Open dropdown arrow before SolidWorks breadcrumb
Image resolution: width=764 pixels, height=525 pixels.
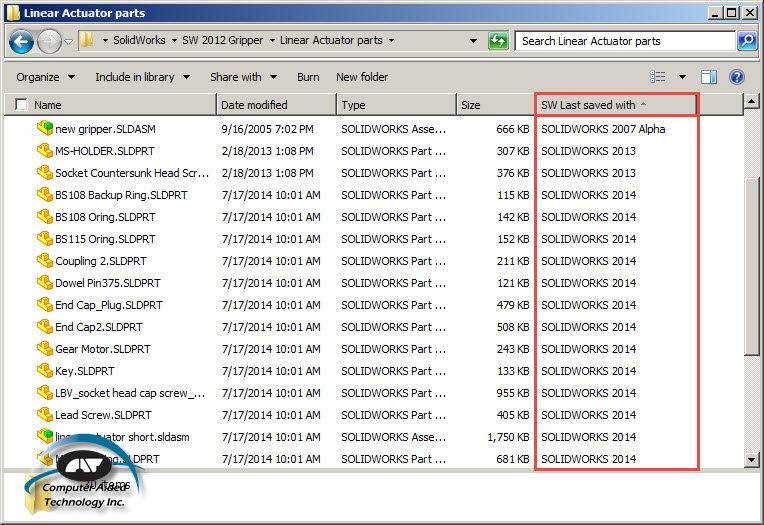click(x=105, y=40)
